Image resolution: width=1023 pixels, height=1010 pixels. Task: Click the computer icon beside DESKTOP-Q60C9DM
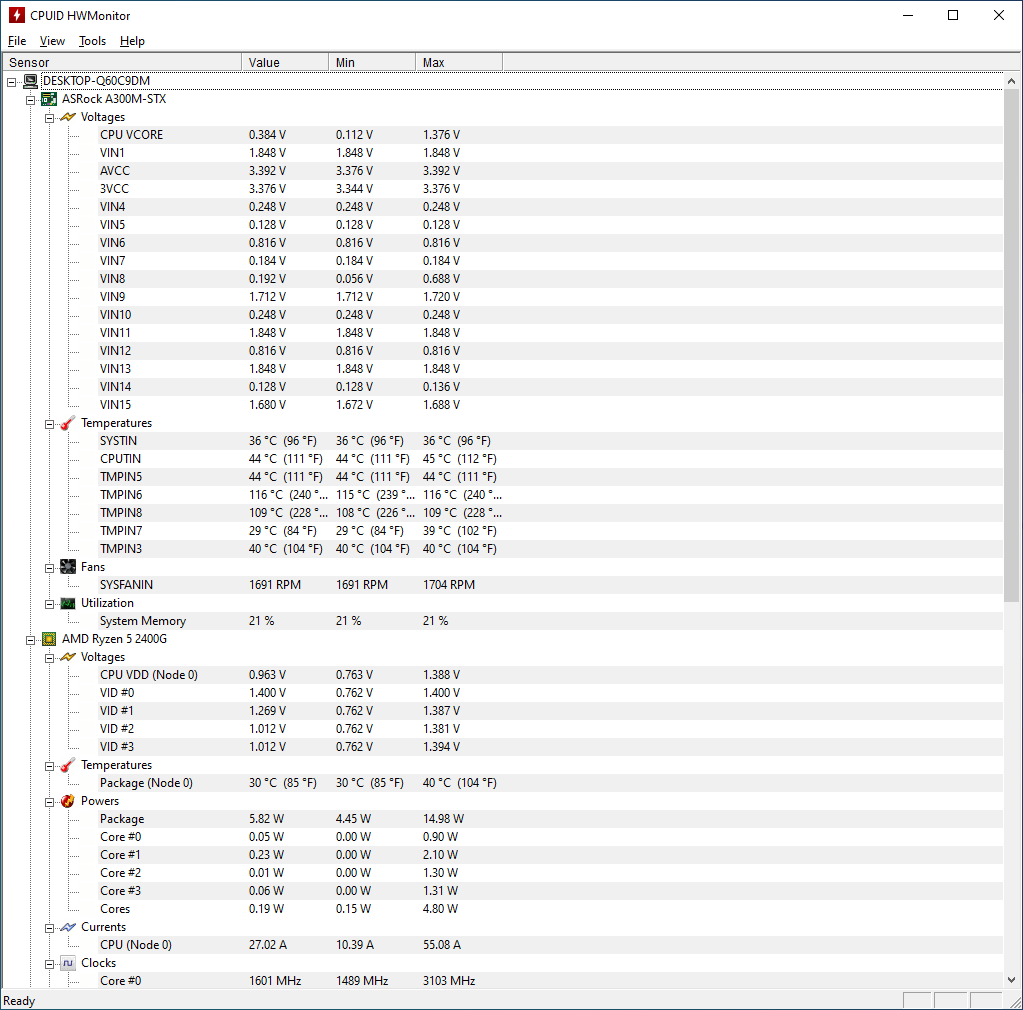31,81
